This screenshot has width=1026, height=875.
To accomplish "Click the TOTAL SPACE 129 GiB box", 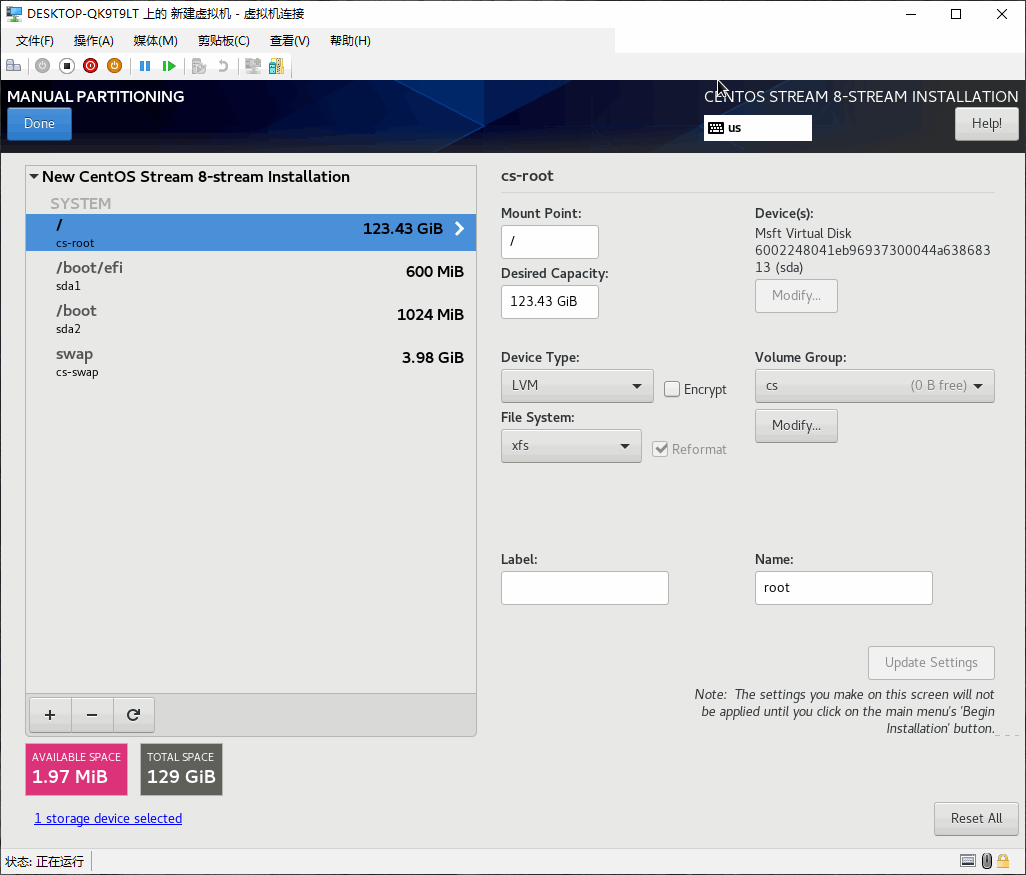I will [181, 769].
